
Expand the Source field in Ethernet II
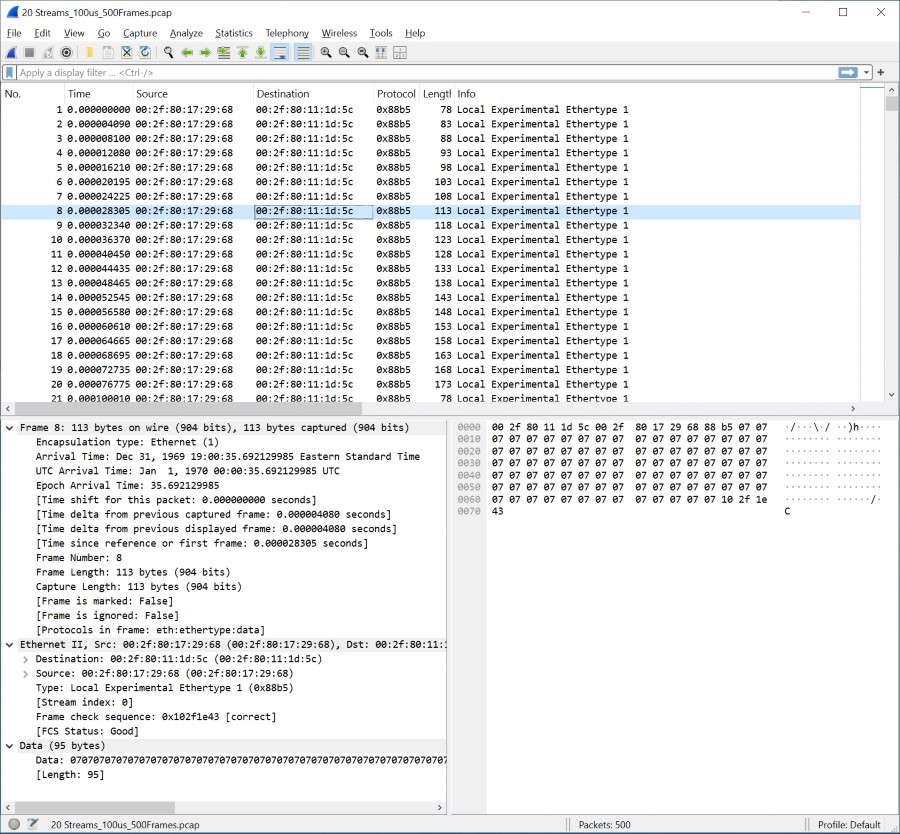(26, 674)
